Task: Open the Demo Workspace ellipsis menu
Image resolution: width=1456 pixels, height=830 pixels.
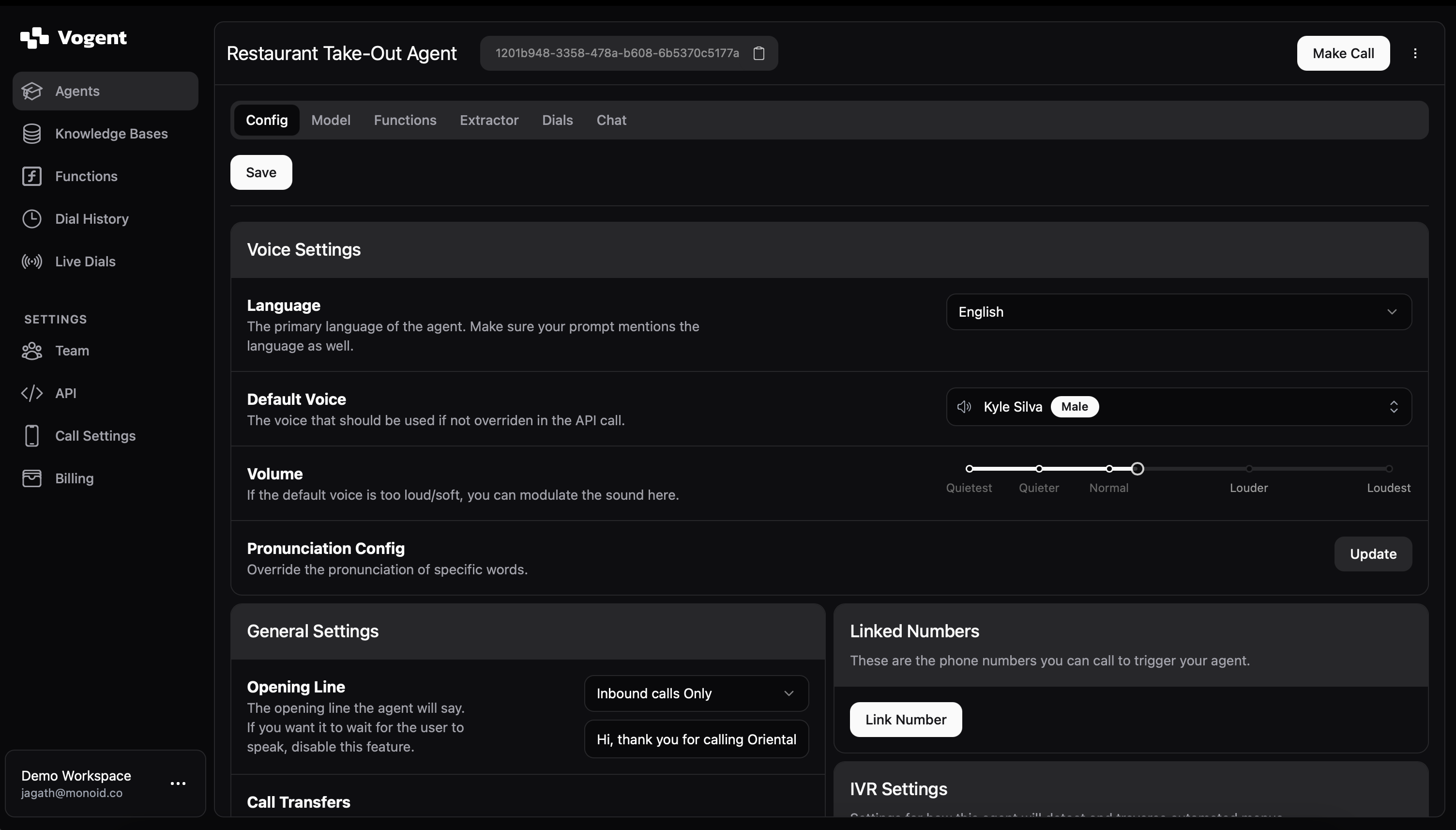Action: (x=178, y=784)
